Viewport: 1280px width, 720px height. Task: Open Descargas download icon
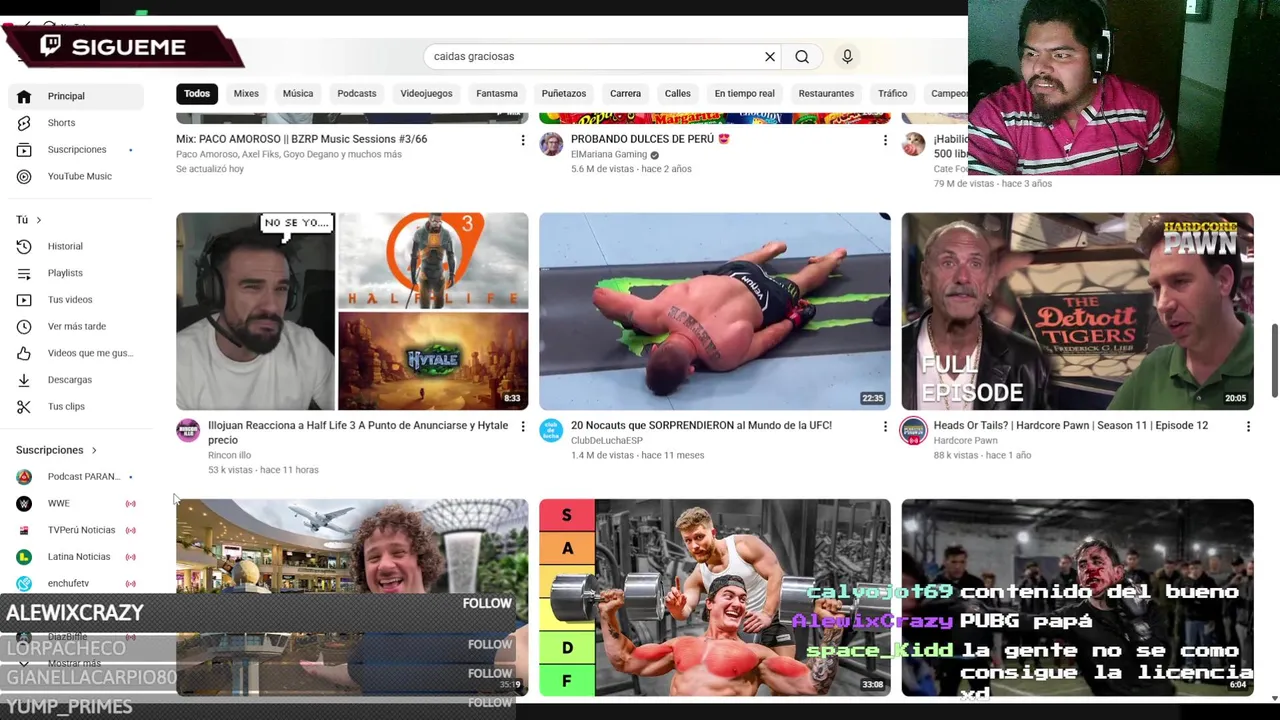(x=24, y=380)
